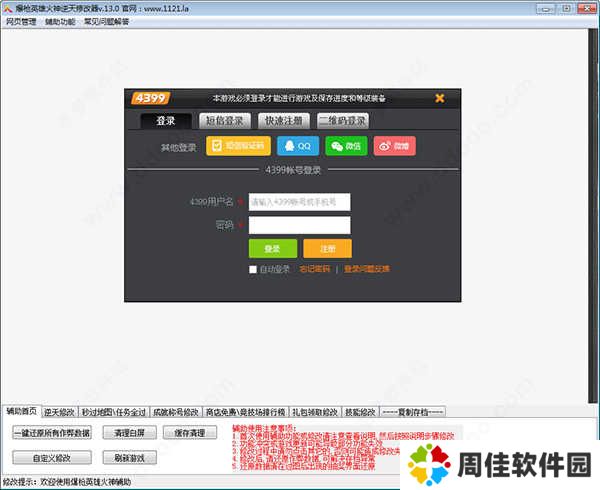
Task: Switch to the 礼包领取修改 tab
Action: click(x=315, y=412)
